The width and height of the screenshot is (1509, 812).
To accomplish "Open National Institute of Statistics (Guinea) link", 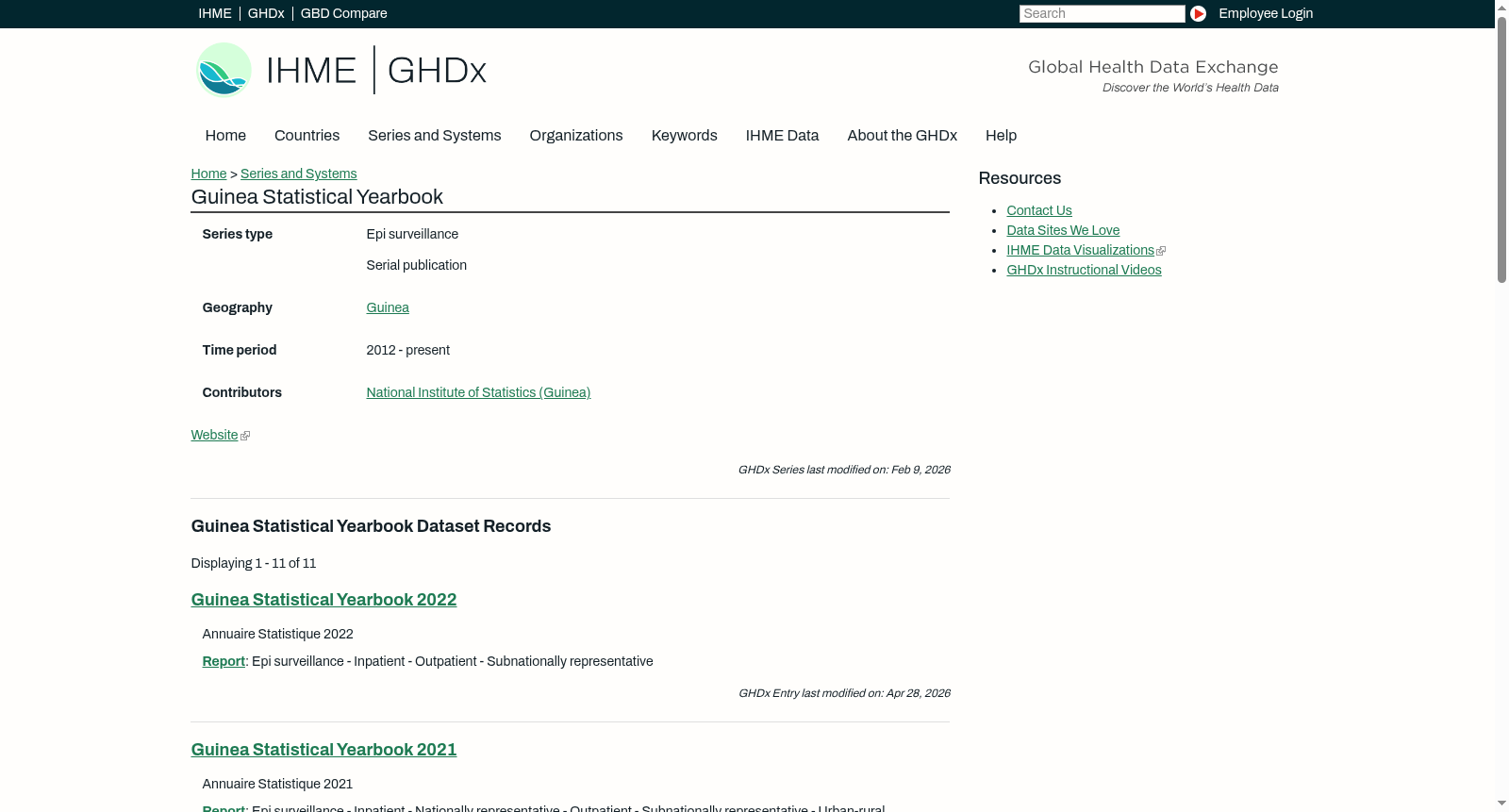I will coord(478,392).
